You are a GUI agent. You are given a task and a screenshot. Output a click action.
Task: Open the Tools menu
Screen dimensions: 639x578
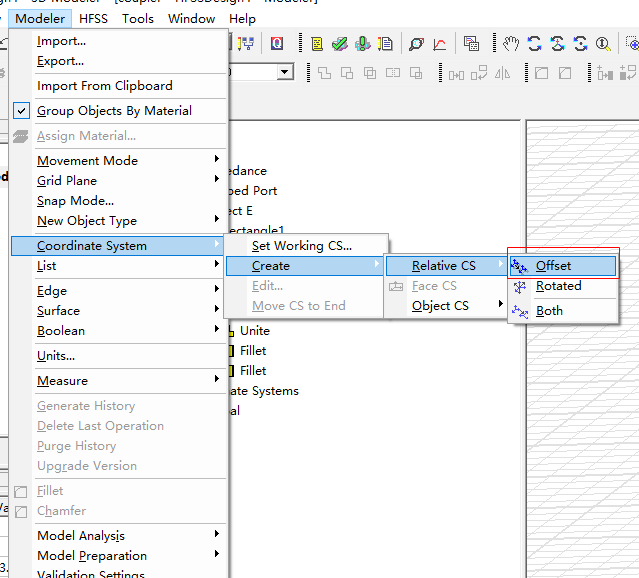[x=138, y=19]
